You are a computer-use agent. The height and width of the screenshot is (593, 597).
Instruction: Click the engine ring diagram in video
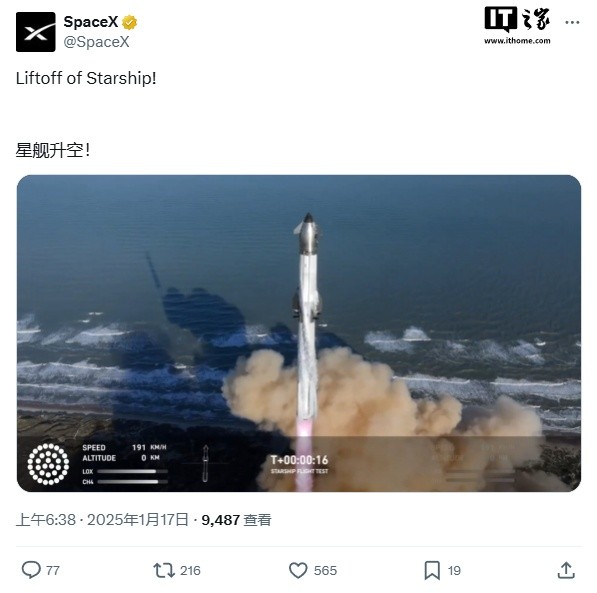pos(48,464)
